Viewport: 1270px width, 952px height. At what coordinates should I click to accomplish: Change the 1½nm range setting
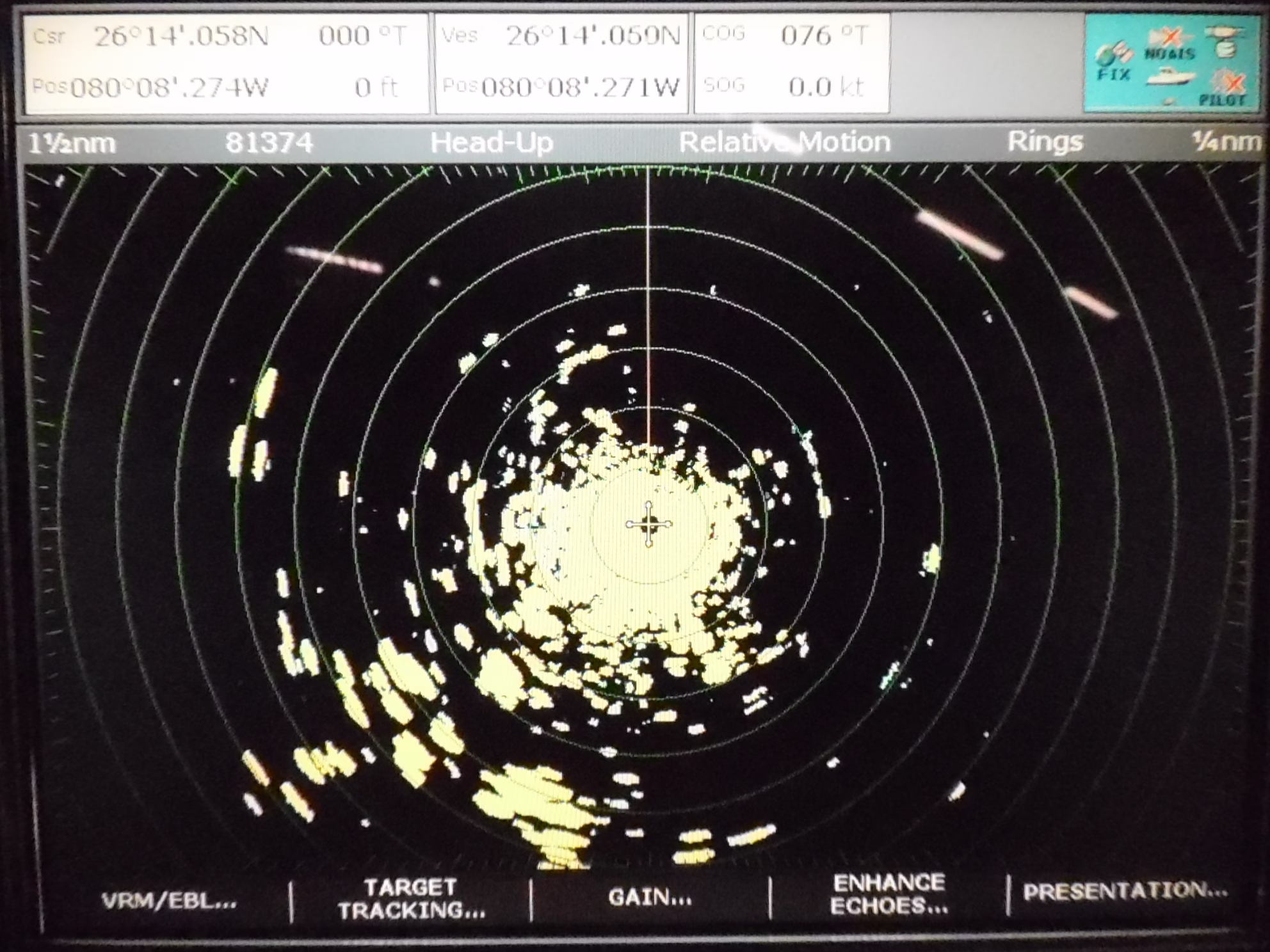coord(72,143)
